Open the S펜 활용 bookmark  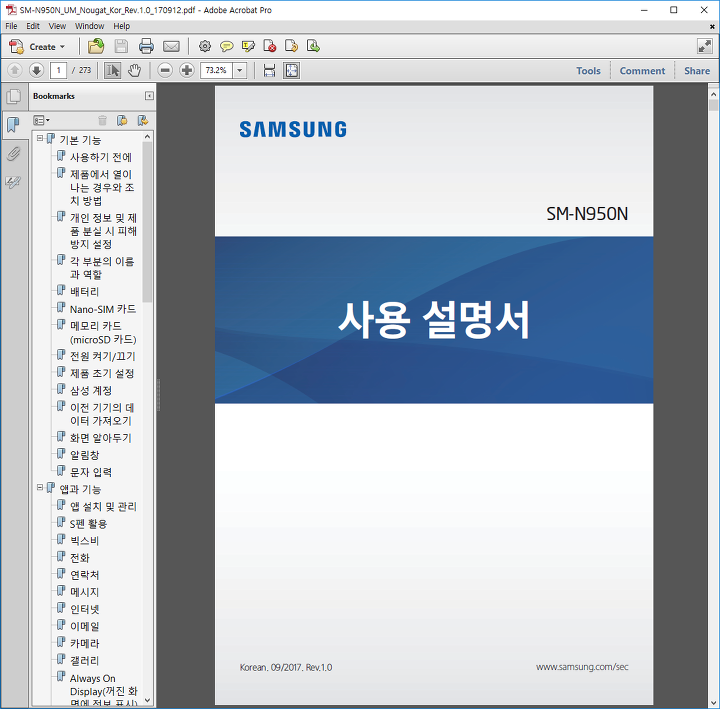pyautogui.click(x=88, y=523)
